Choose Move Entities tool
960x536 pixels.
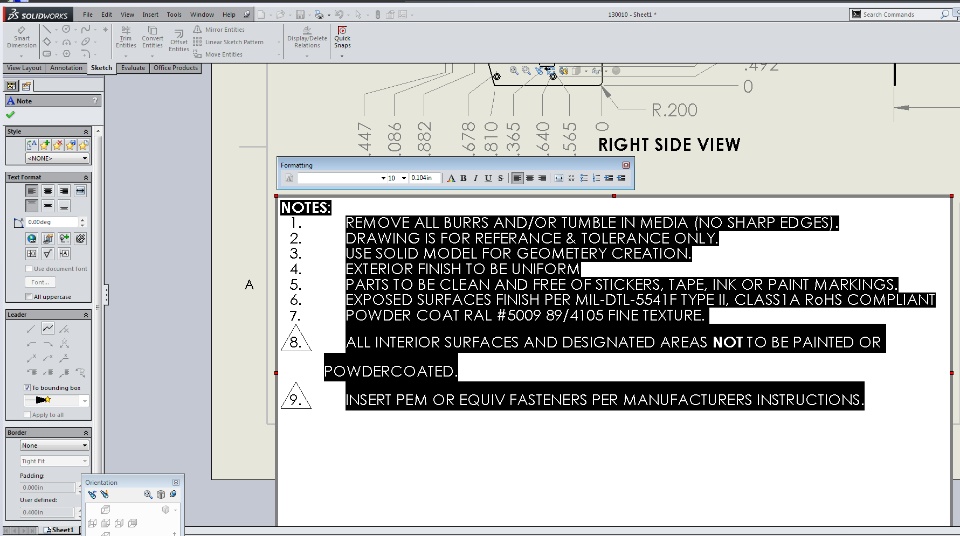[x=218, y=54]
